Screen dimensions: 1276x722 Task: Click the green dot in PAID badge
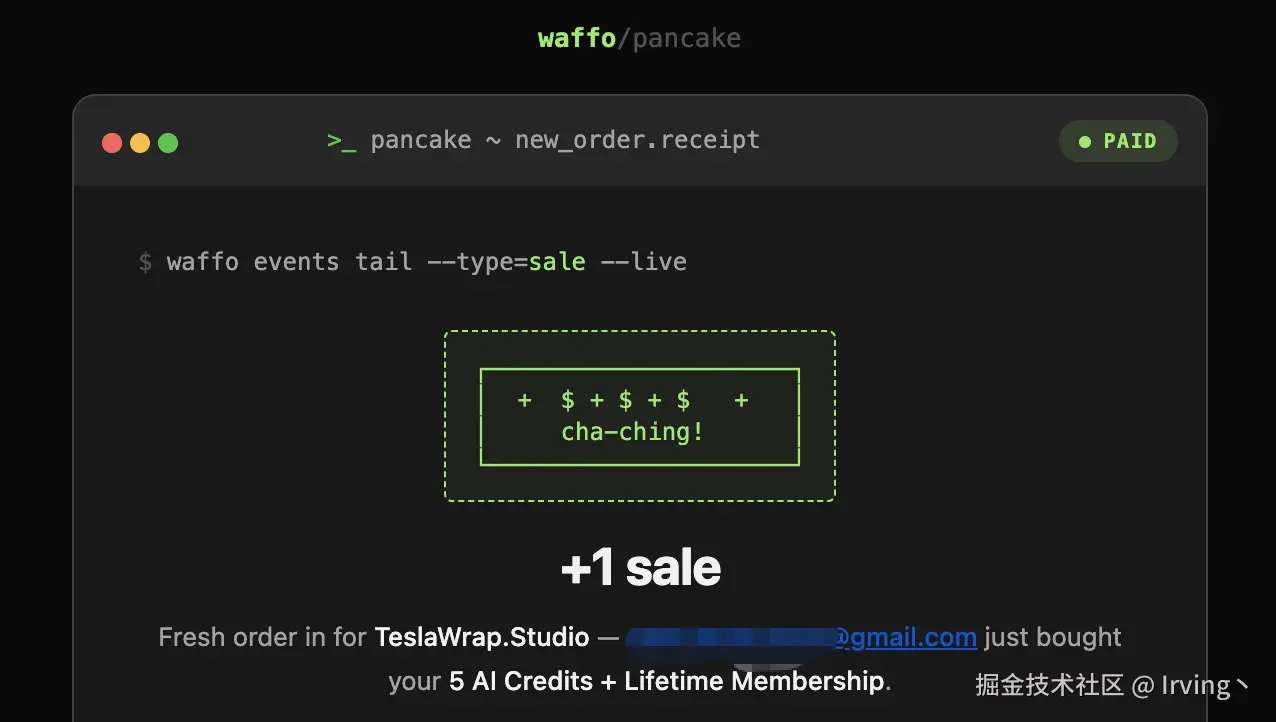(1085, 142)
